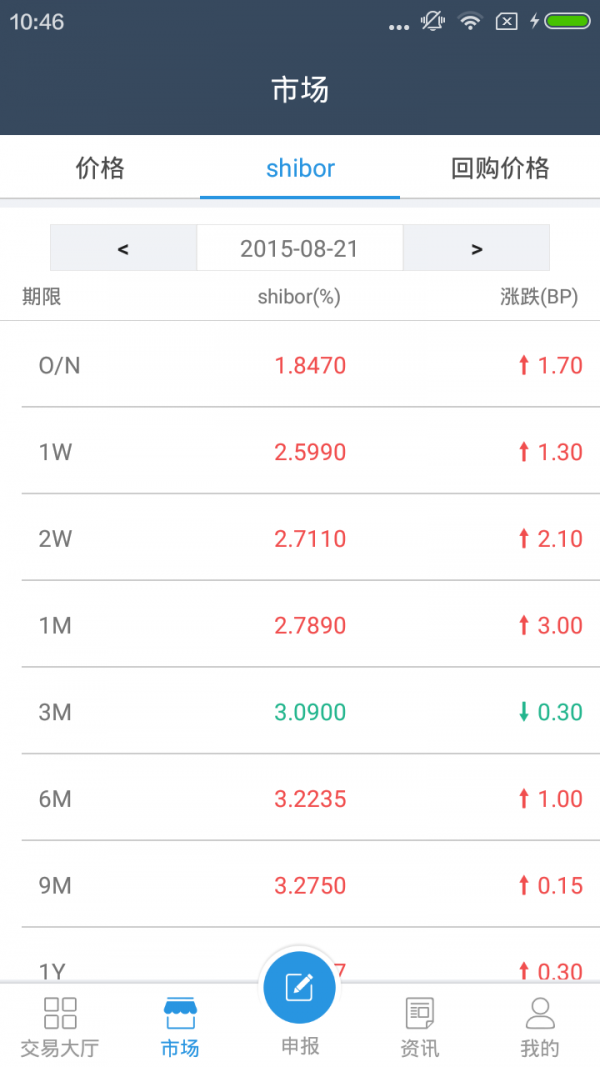
Task: Tap the battery indicator in status bar
Action: tap(567, 21)
